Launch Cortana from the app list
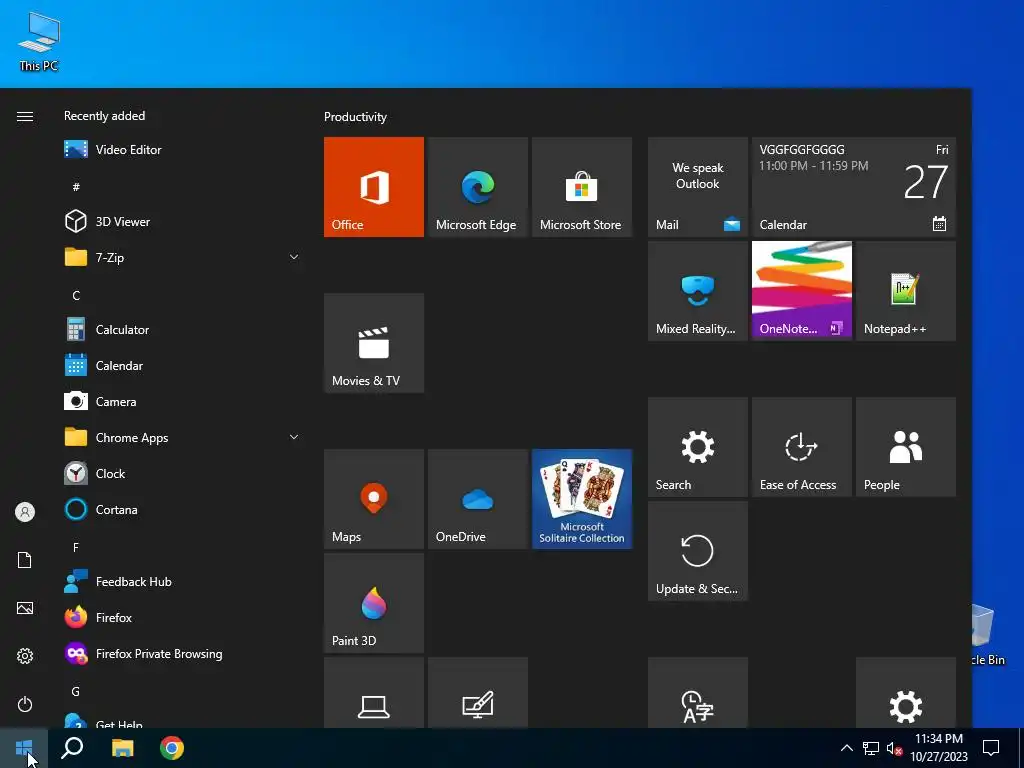1024x768 pixels. 182,509
